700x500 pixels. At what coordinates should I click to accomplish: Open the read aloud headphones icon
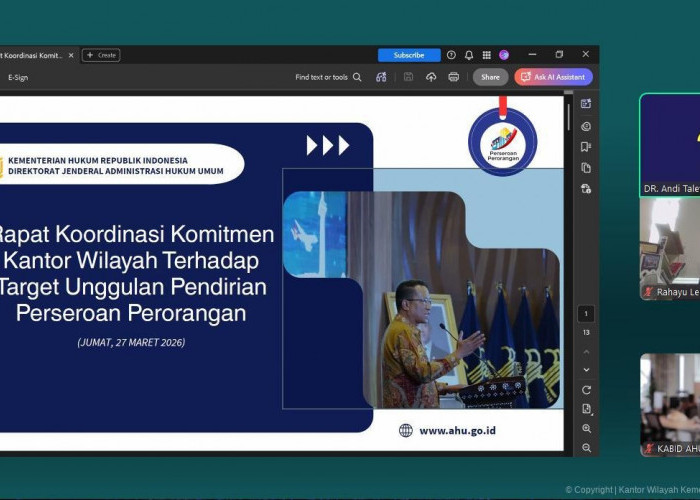[381, 77]
